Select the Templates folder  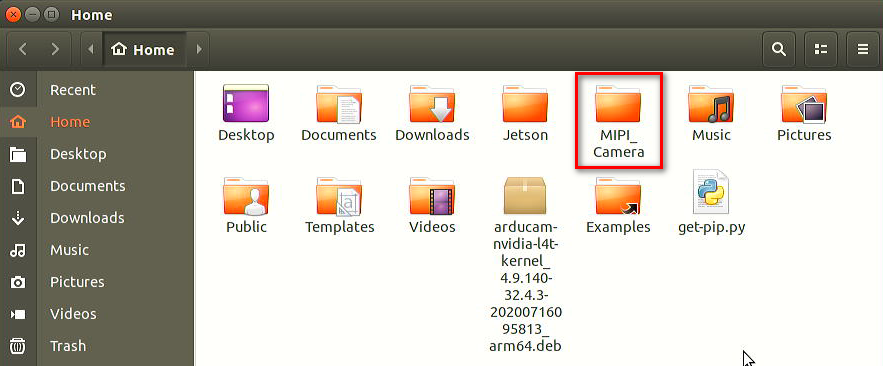click(x=340, y=206)
